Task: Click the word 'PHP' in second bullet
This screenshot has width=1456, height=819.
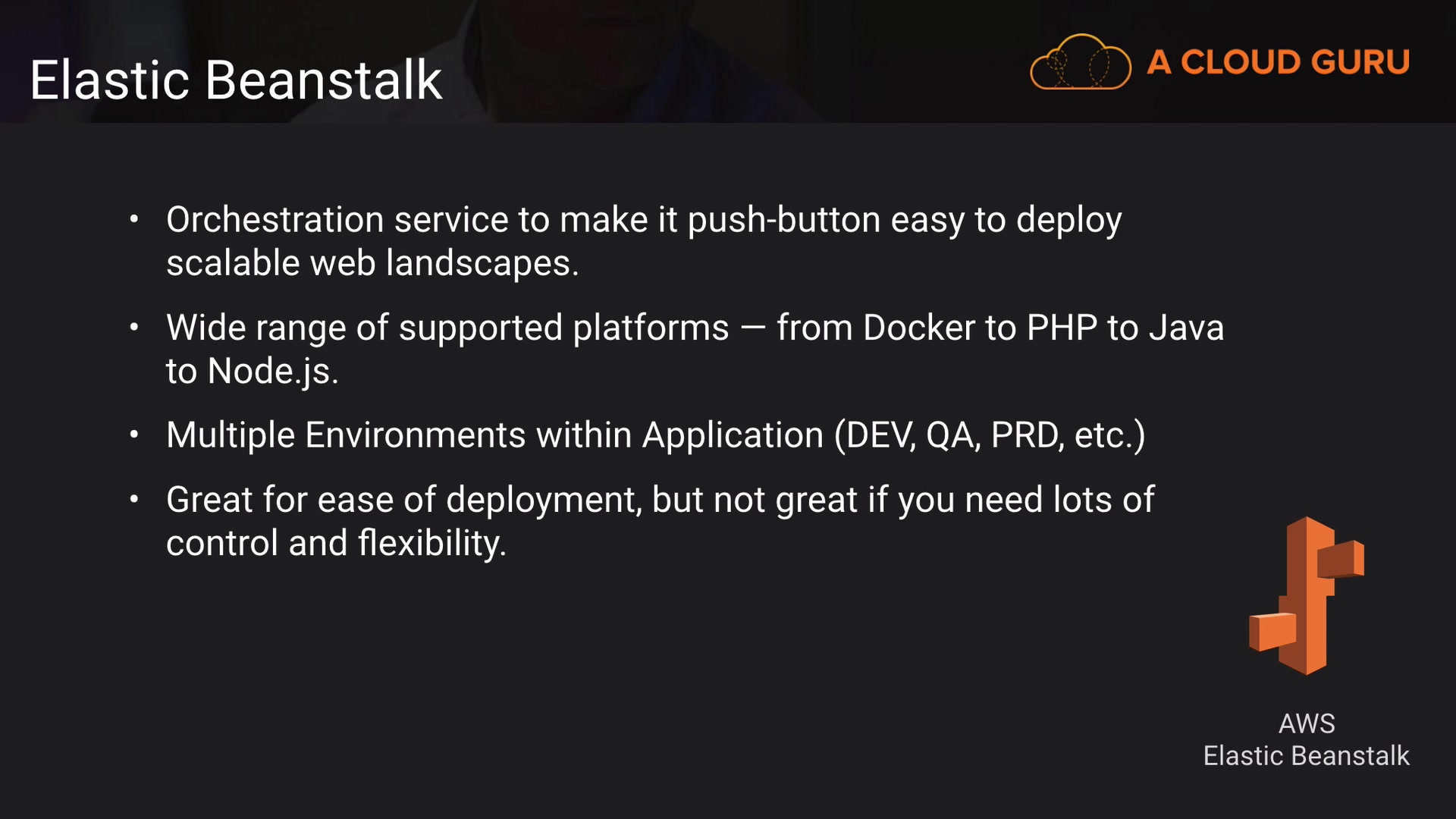Action: [x=1062, y=328]
